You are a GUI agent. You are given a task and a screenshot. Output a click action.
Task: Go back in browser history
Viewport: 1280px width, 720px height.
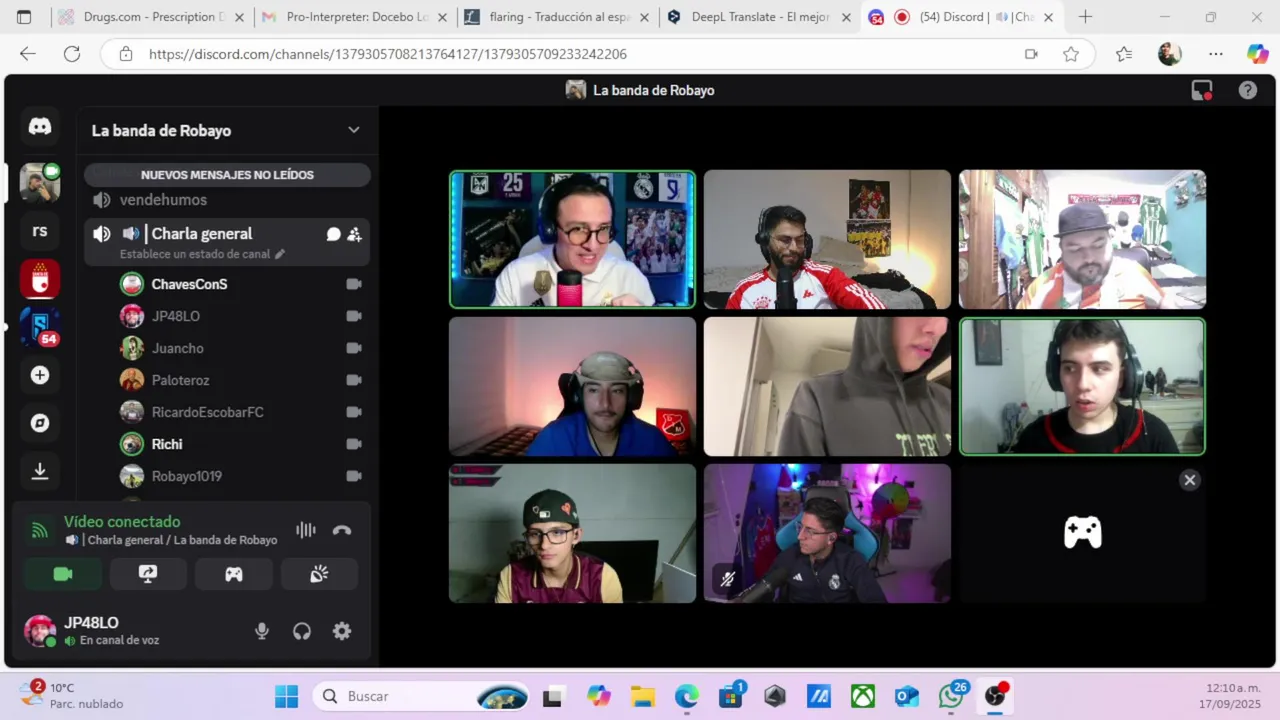coord(28,54)
